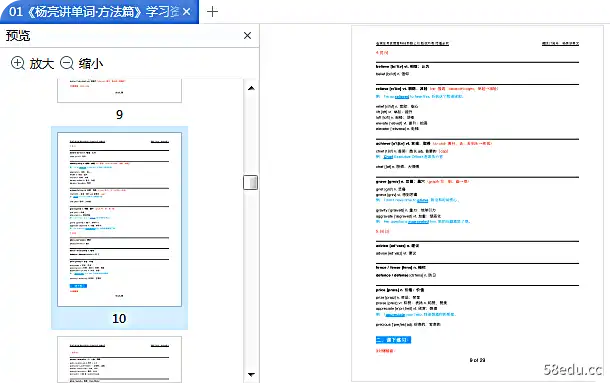The image size is (610, 383).
Task: Click the 缩小 zoom-out magnifier icon
Action: tap(67, 63)
